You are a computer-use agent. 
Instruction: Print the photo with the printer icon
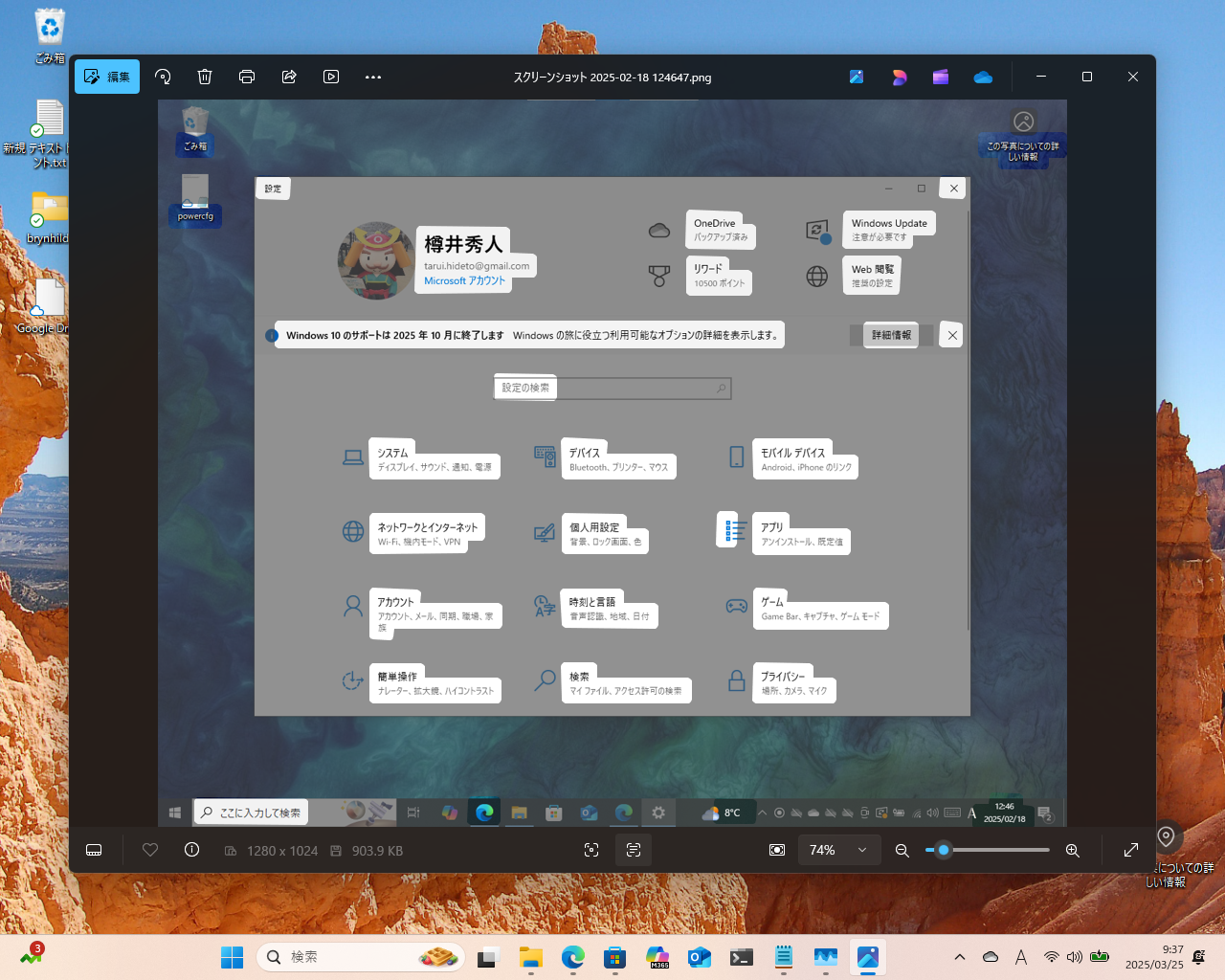tap(247, 77)
